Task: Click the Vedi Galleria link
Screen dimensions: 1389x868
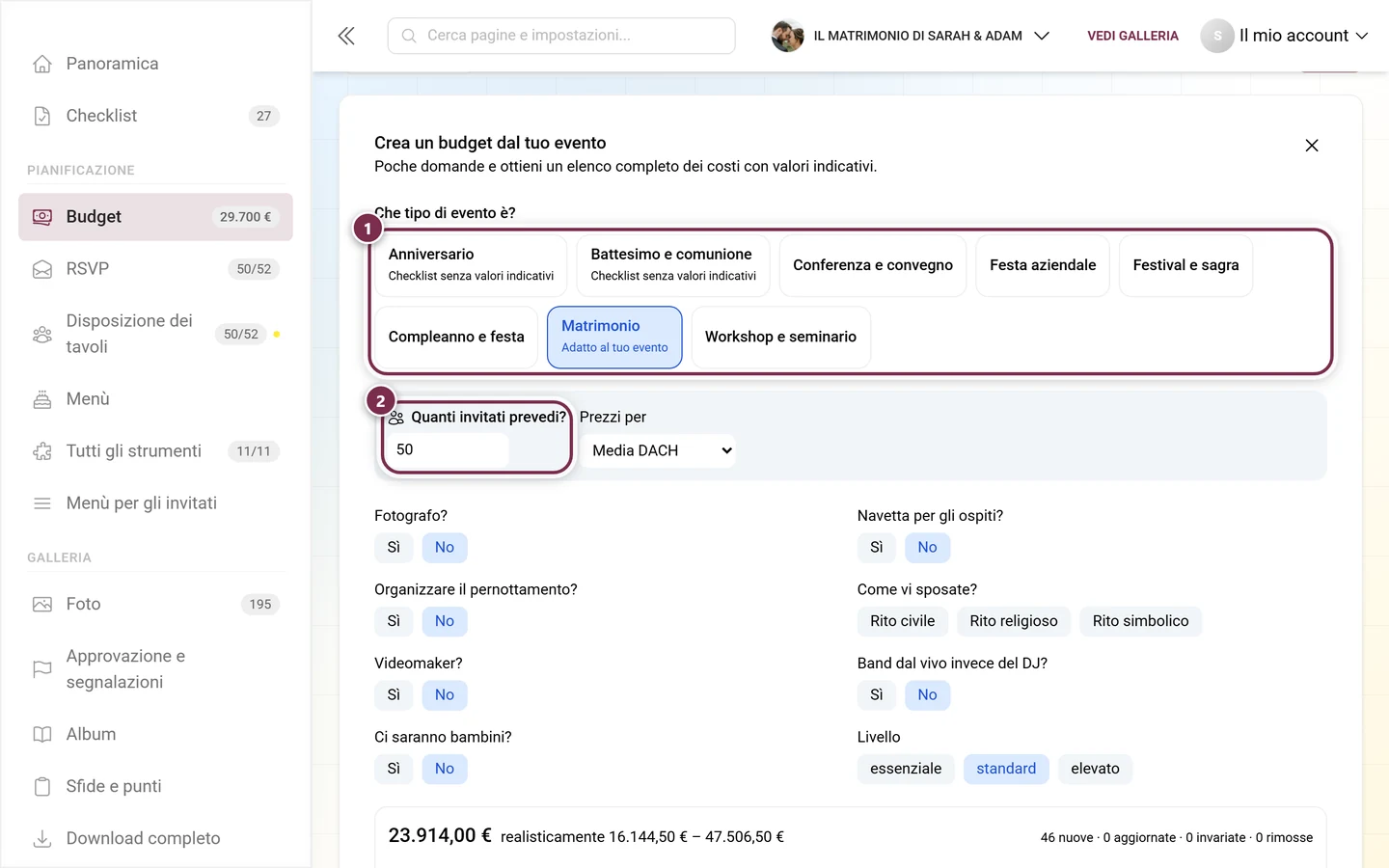Action: tap(1133, 36)
